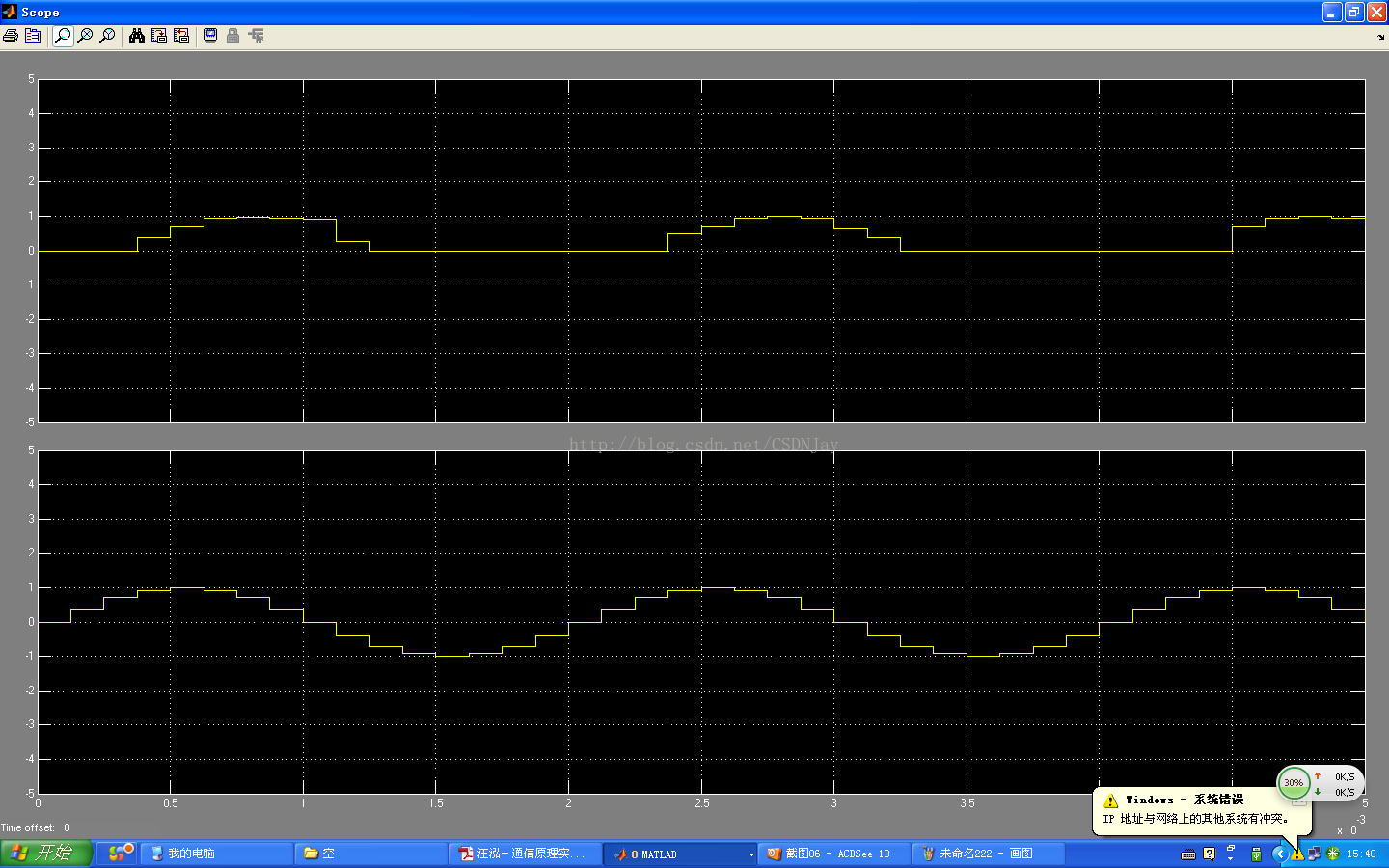Viewport: 1389px width, 868px height.
Task: Restore down the Scope window
Action: click(x=1354, y=12)
